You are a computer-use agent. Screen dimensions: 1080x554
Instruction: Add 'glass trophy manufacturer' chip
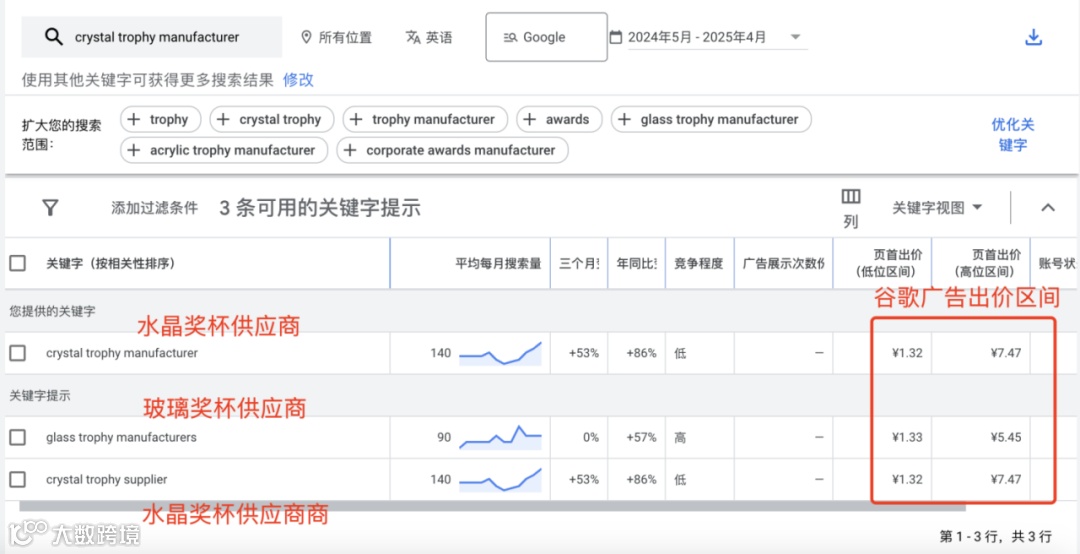[x=711, y=119]
